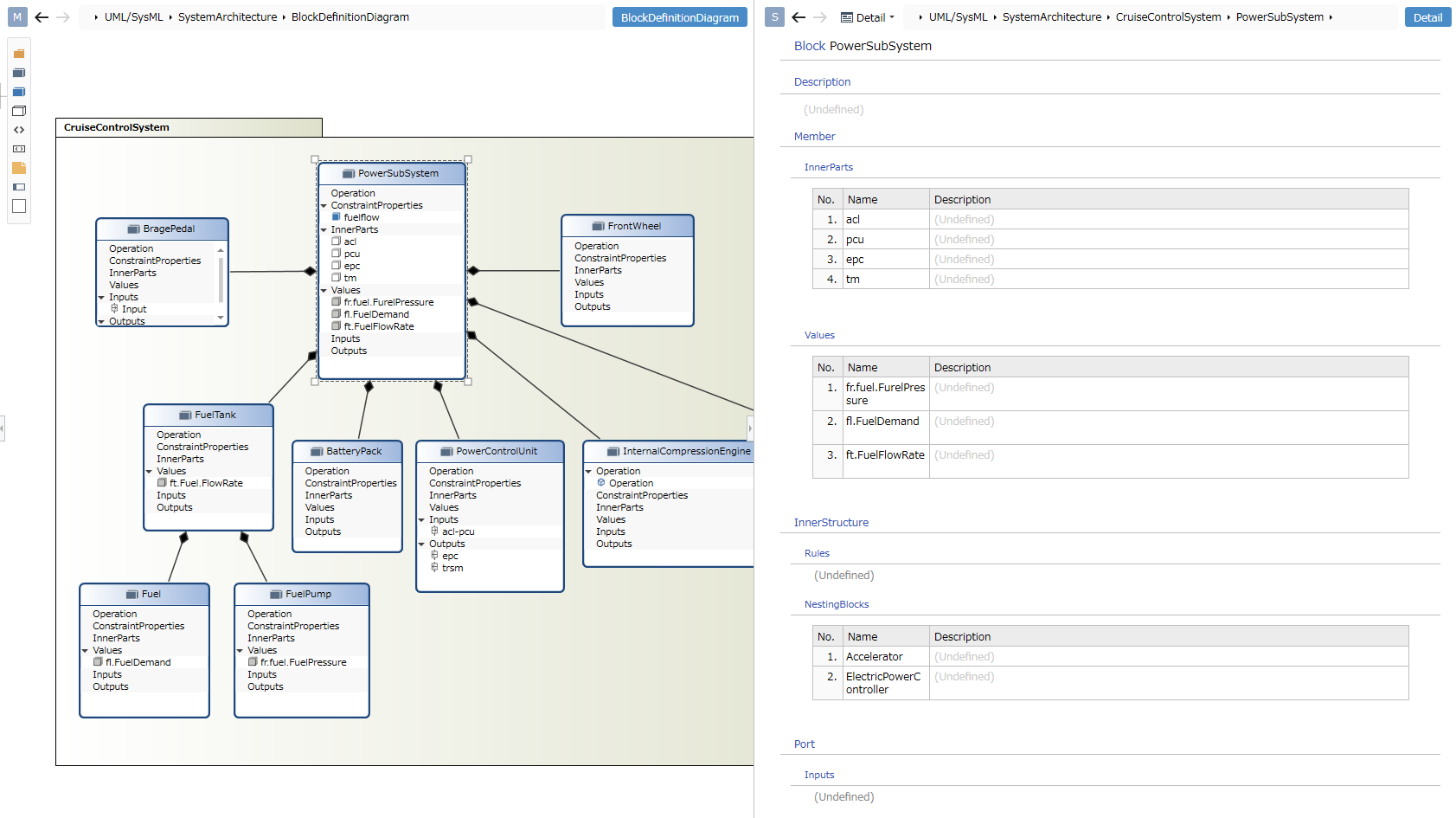Collapse Values in PowerSubSystem block
This screenshot has width=1456, height=818.
click(x=324, y=291)
